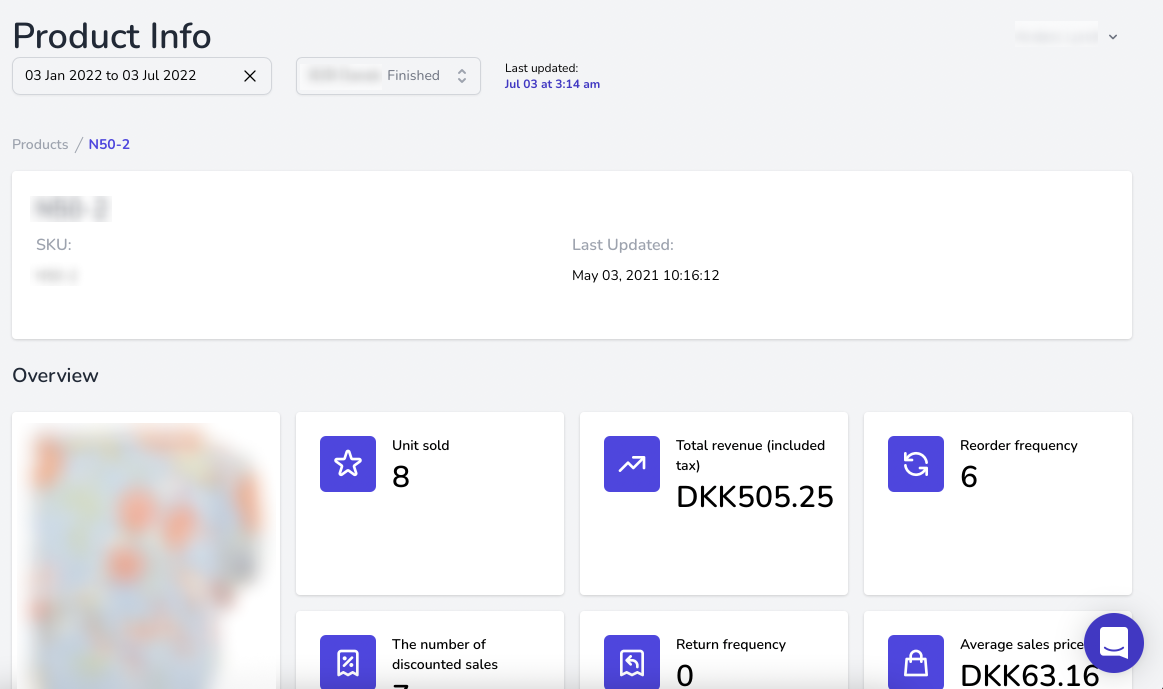Click the discount receipt icon

click(x=348, y=662)
